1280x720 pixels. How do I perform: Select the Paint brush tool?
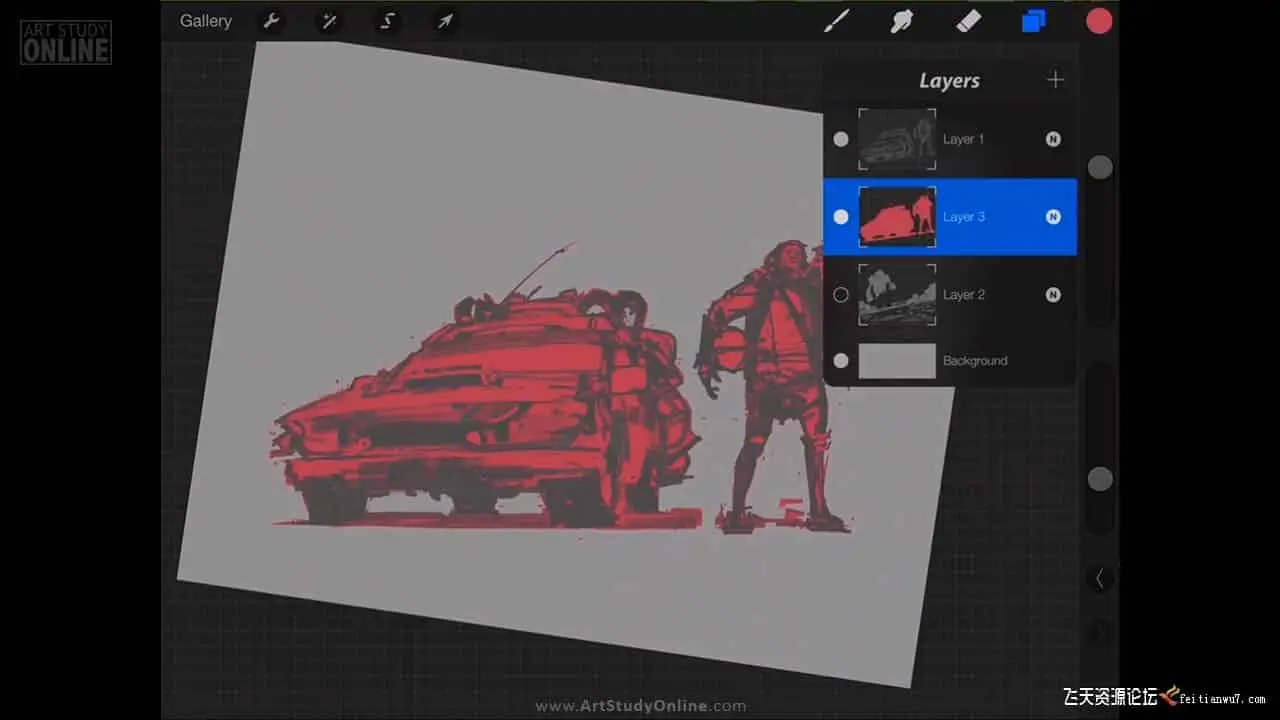click(x=836, y=21)
